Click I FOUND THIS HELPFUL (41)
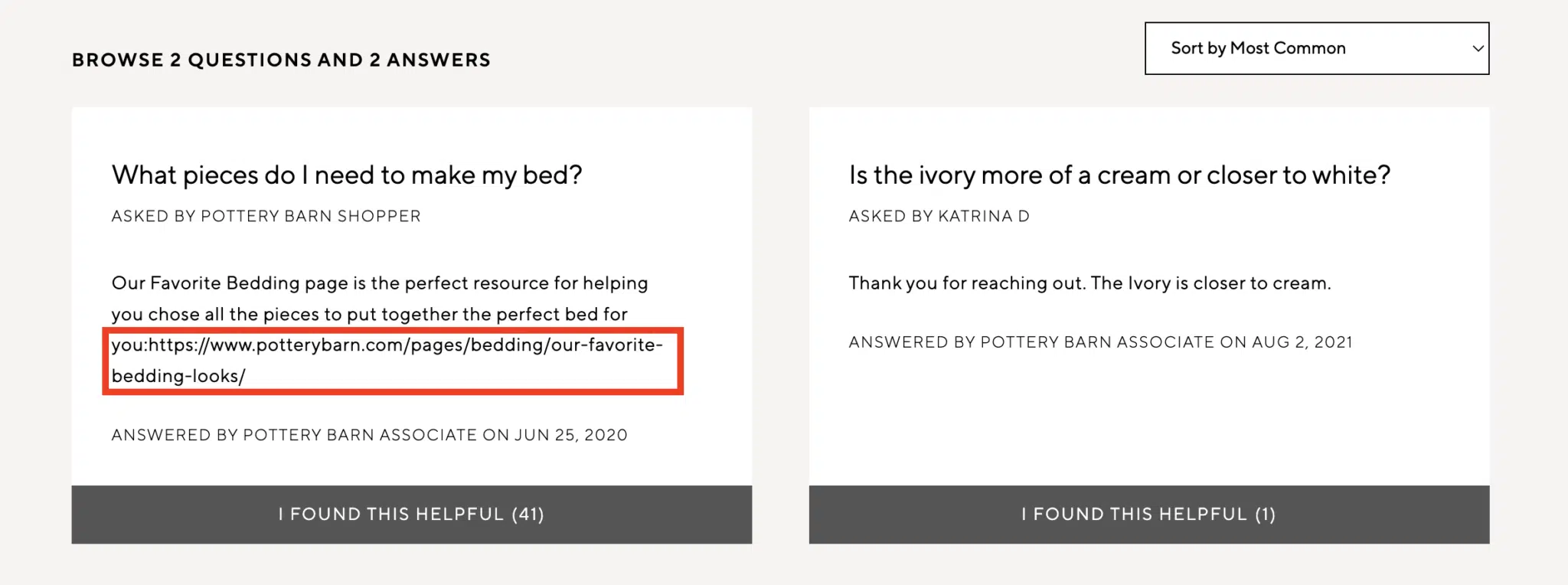 (411, 514)
